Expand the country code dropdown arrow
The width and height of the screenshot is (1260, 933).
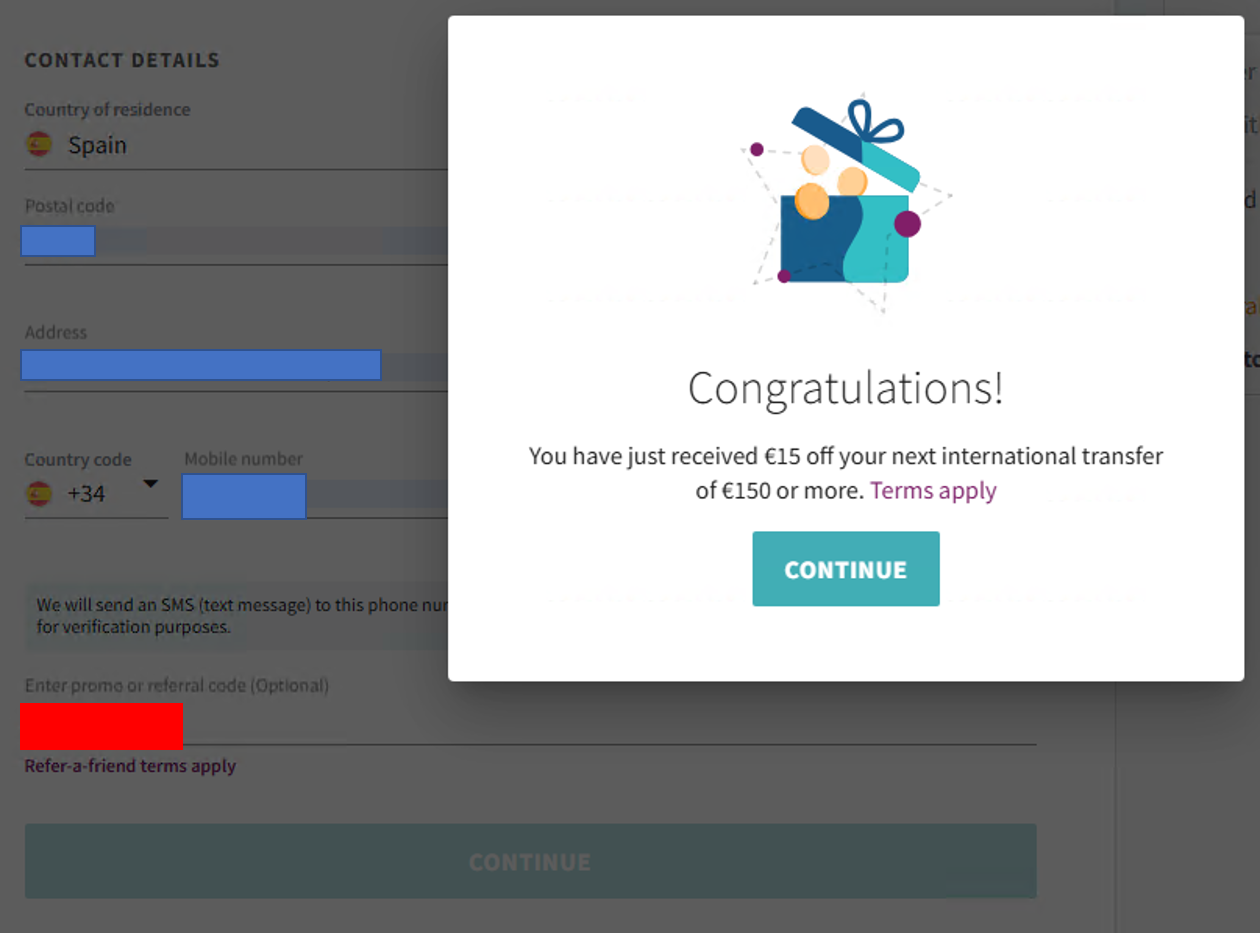[150, 485]
